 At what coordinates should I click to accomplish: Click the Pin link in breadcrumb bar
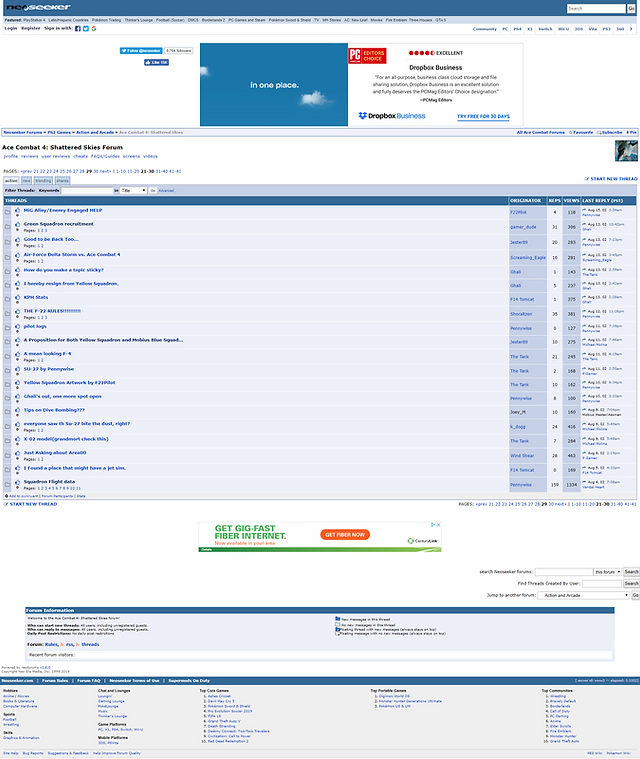tap(632, 132)
